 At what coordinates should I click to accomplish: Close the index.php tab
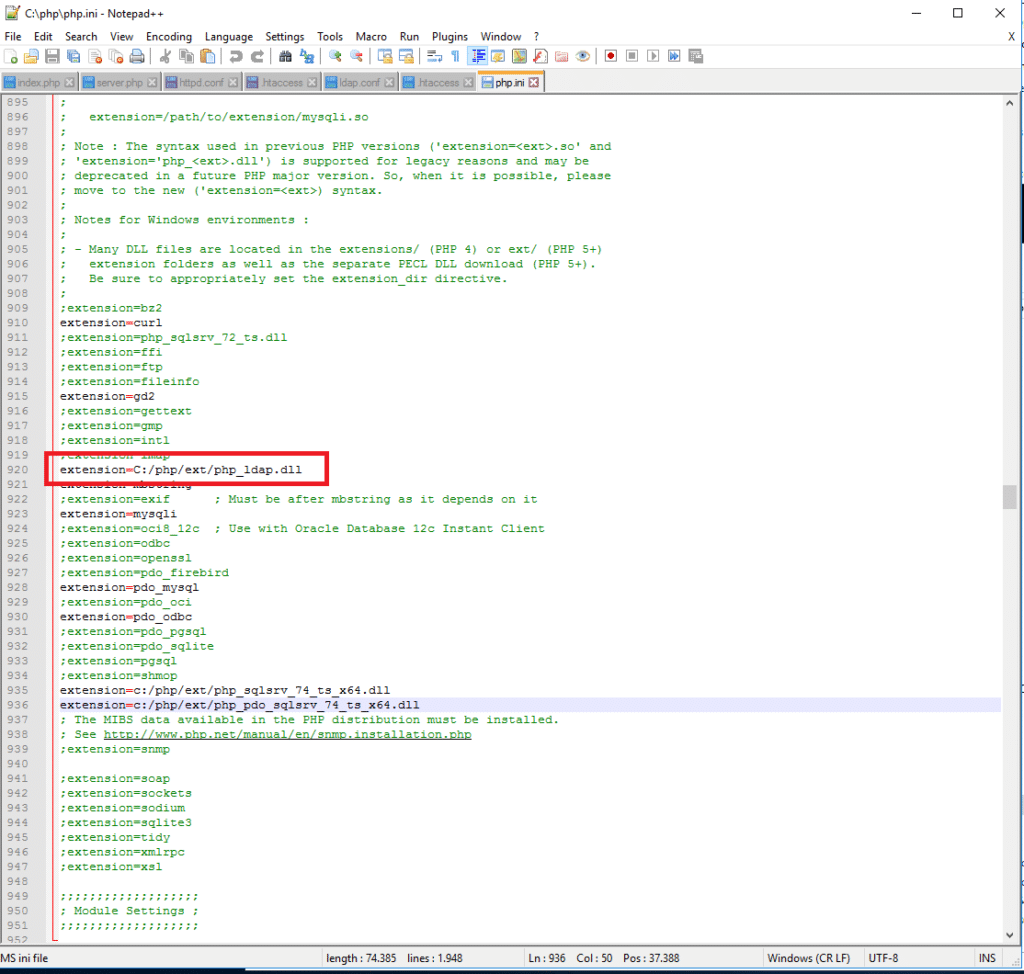pyautogui.click(x=69, y=82)
